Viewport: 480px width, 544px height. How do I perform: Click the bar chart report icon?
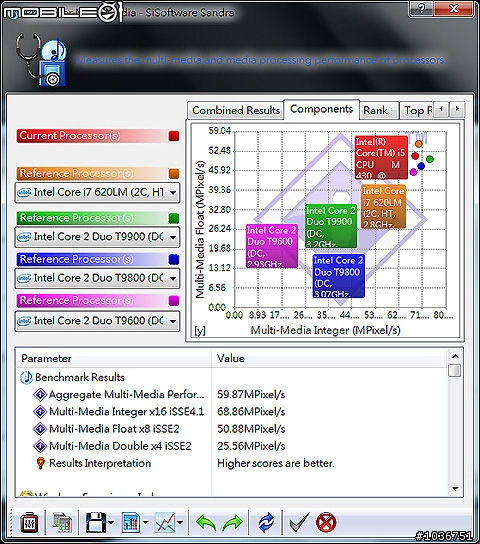pos(131,522)
